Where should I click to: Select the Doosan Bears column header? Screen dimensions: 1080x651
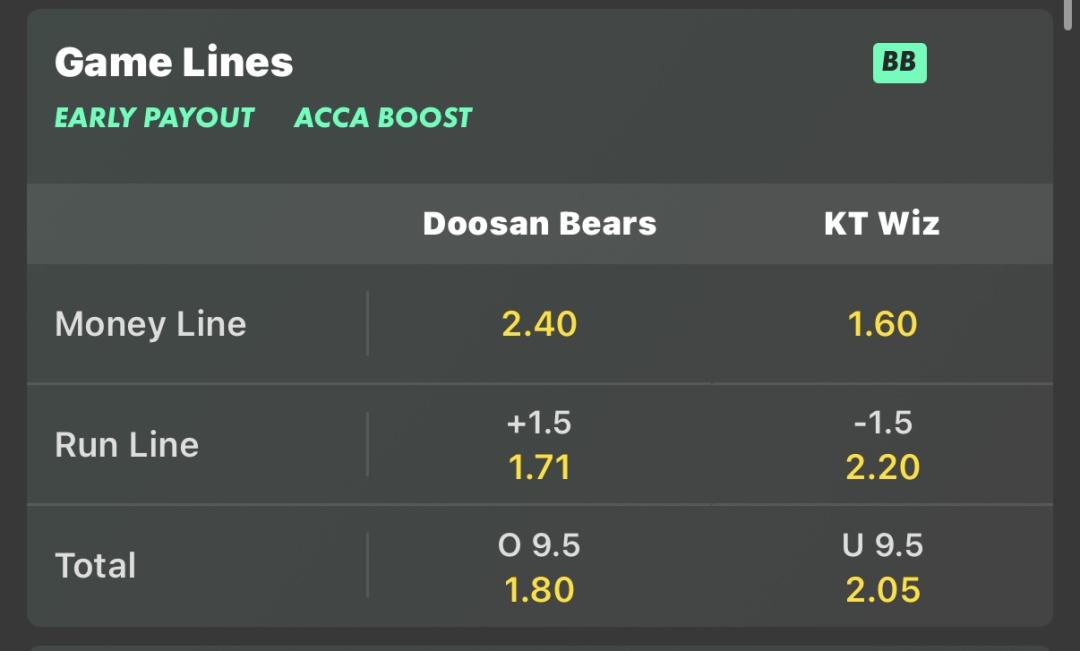pos(539,223)
